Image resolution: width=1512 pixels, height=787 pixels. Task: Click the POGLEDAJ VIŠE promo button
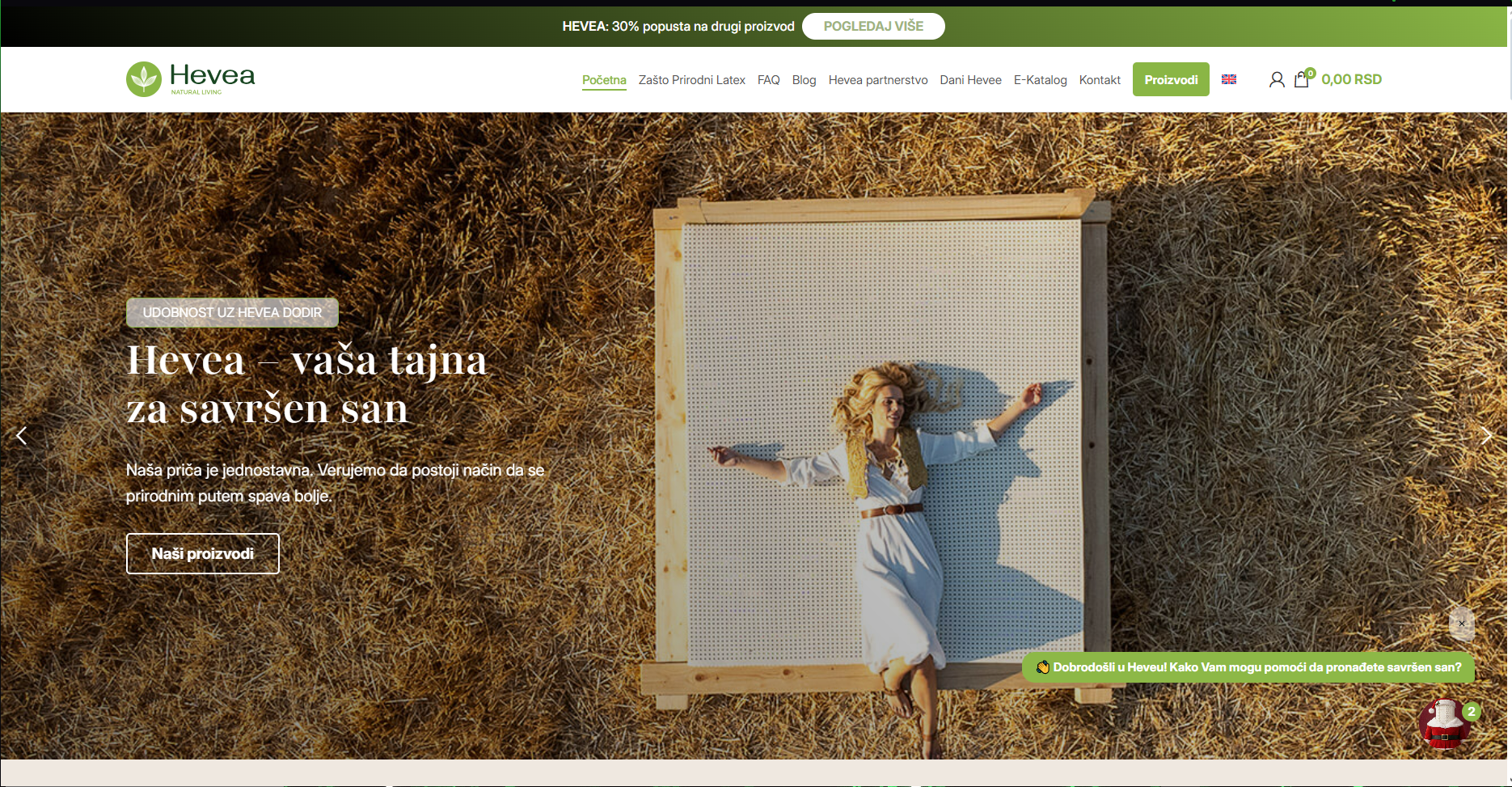(873, 26)
